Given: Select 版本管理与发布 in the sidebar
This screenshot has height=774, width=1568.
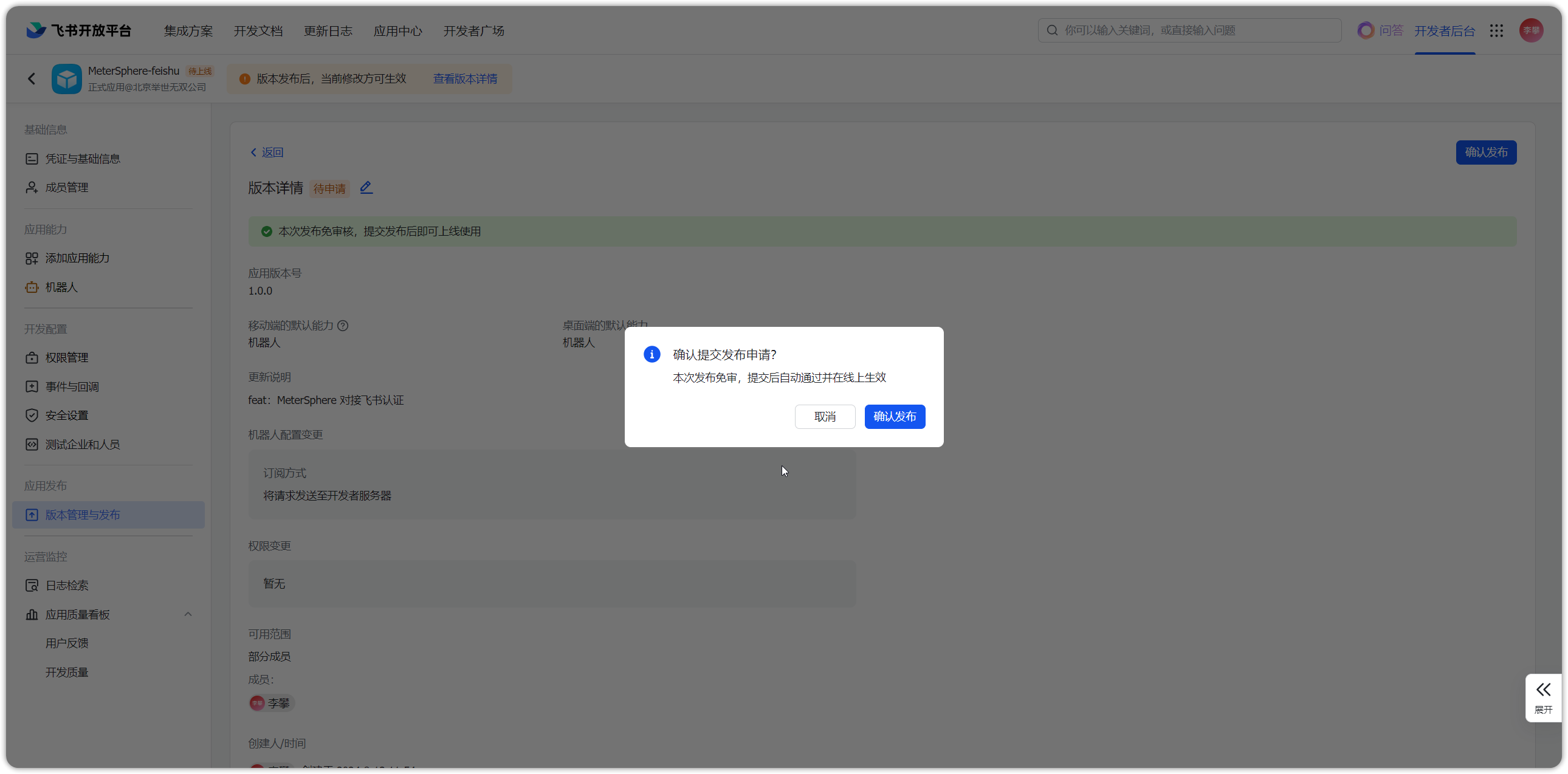Looking at the screenshot, I should click(108, 515).
